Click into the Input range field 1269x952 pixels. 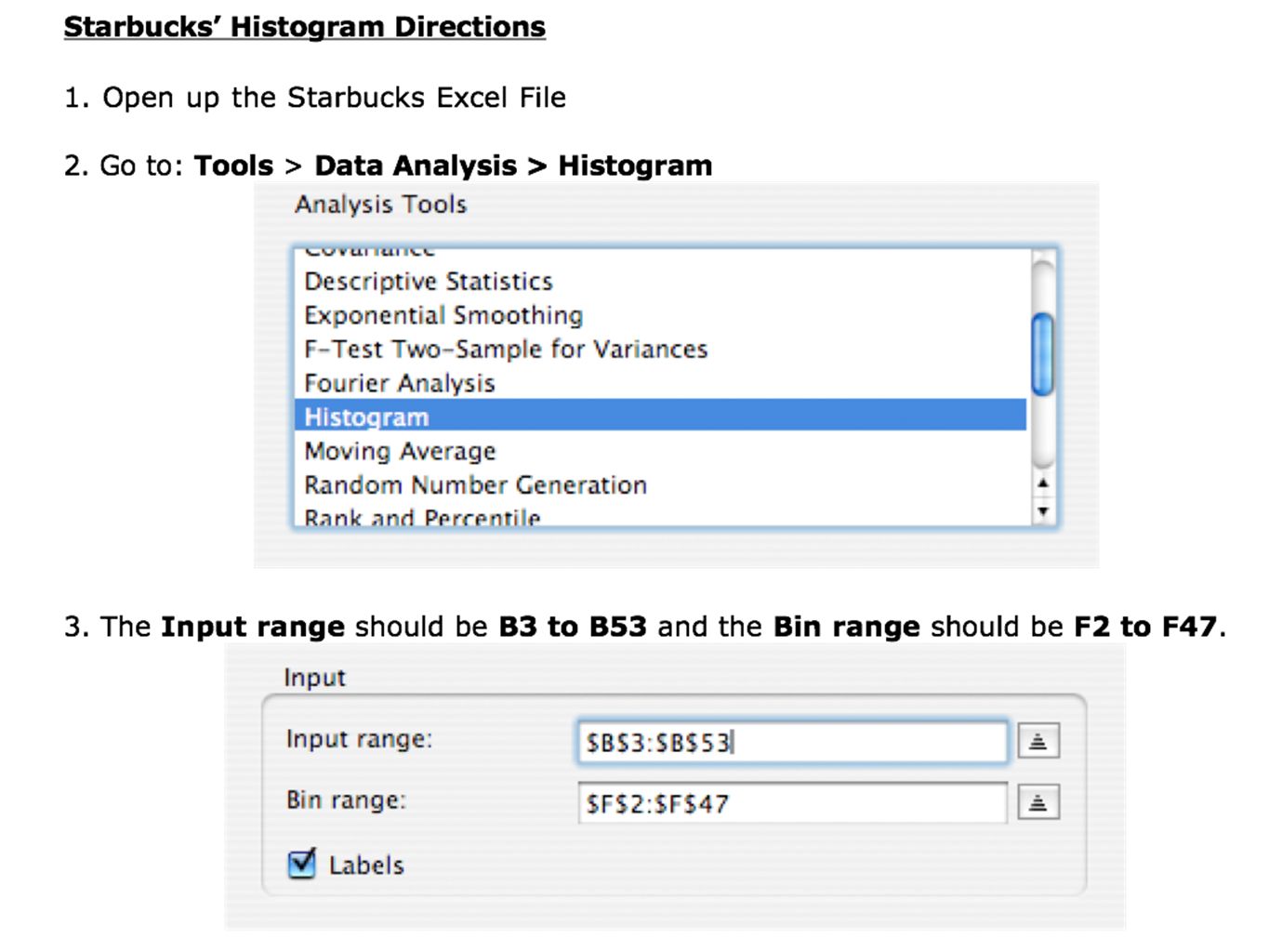click(792, 742)
